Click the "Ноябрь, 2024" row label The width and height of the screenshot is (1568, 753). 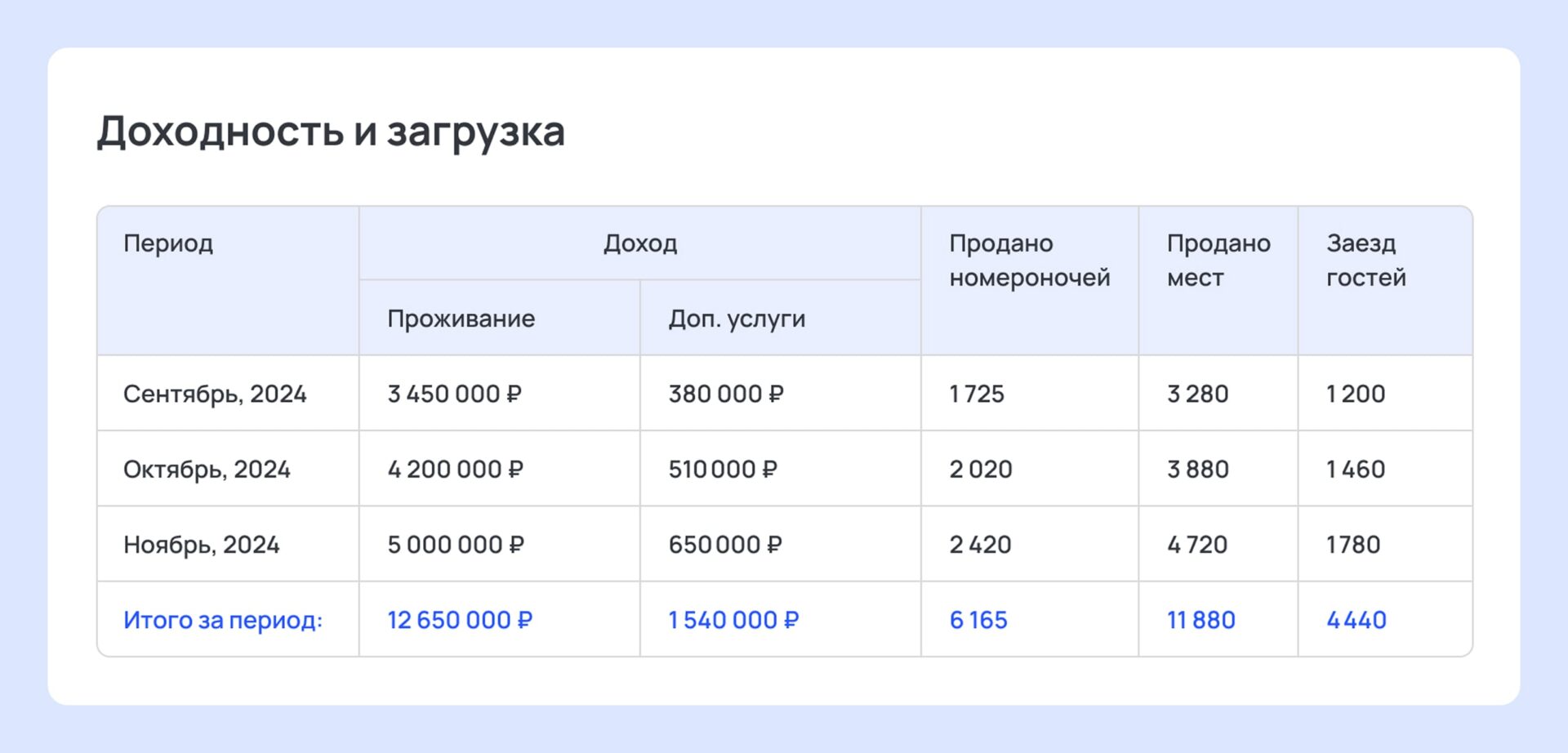coord(201,545)
